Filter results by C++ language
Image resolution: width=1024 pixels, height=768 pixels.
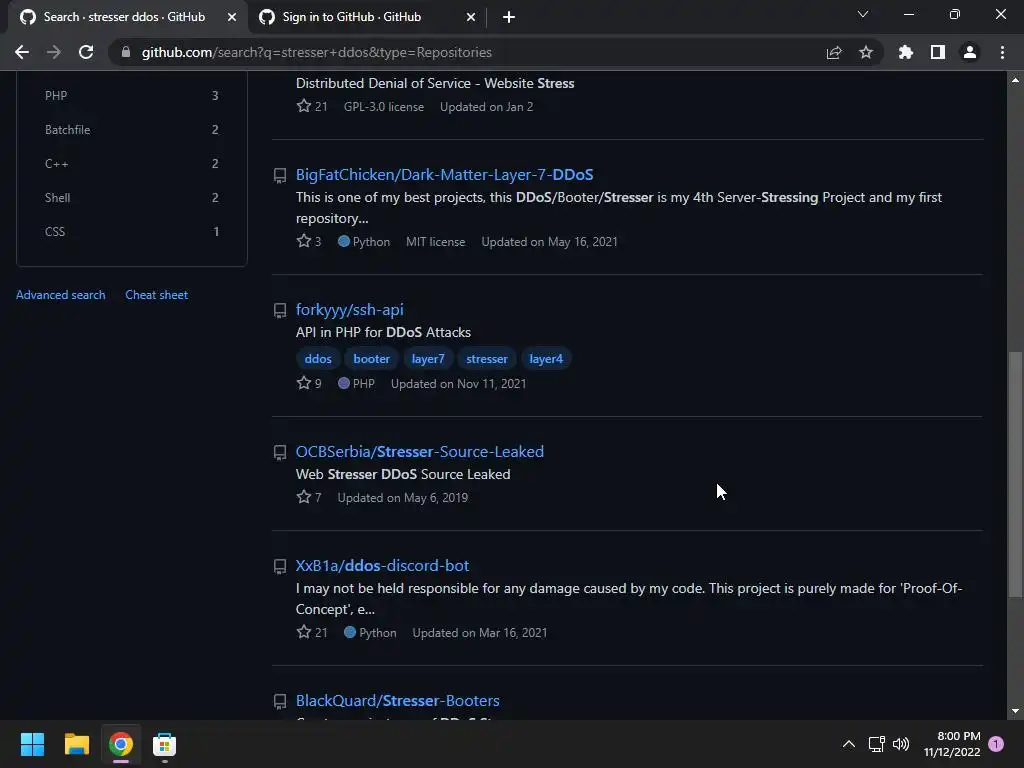(131, 163)
